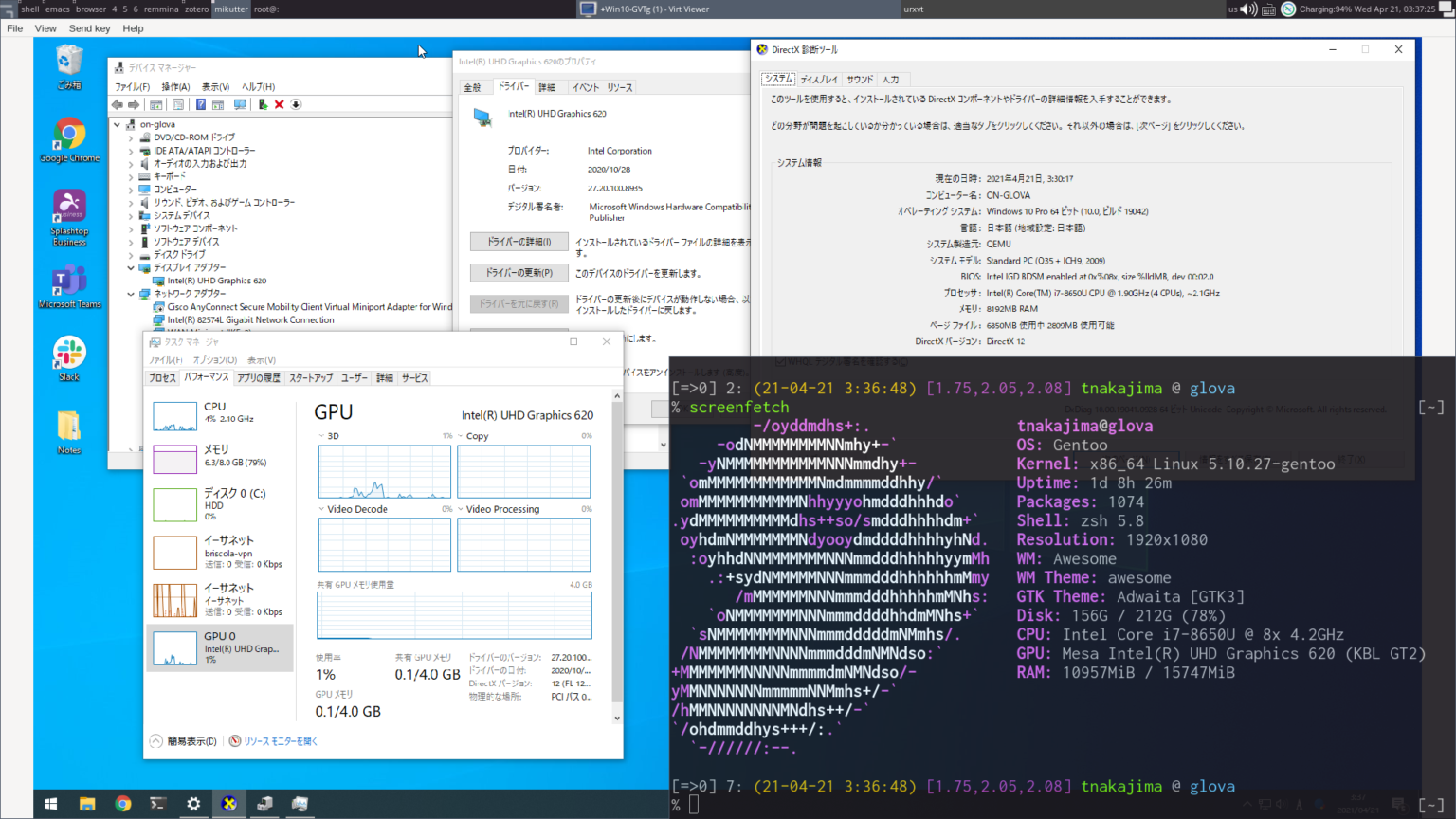Image resolution: width=1456 pixels, height=819 pixels.
Task: Open the View menu in Virt Viewer
Action: (x=45, y=28)
